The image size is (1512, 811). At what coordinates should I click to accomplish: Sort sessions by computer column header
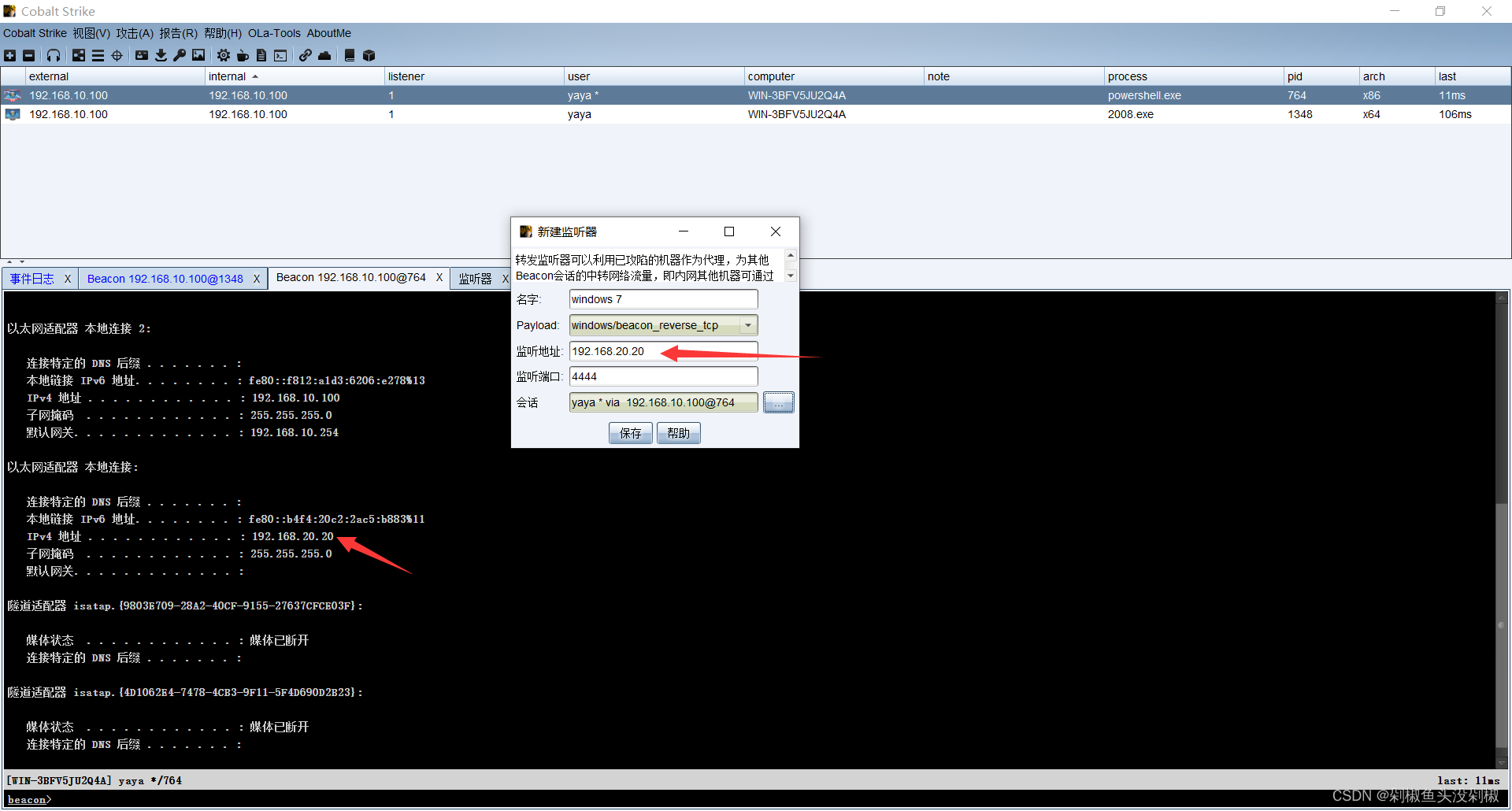[833, 76]
